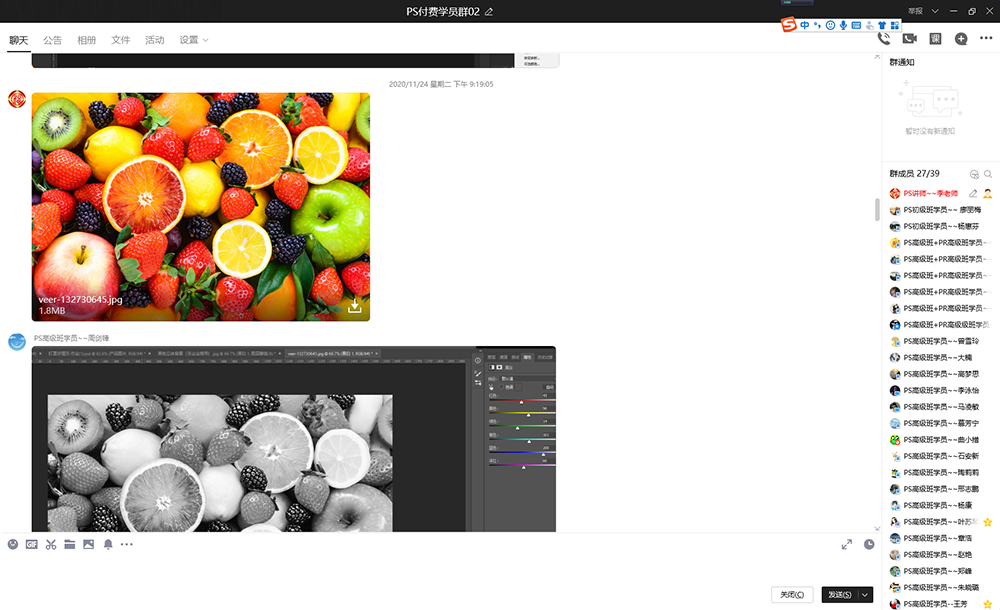Image resolution: width=1000 pixels, height=610 pixels.
Task: Click the invite members plus icon
Action: 961,39
